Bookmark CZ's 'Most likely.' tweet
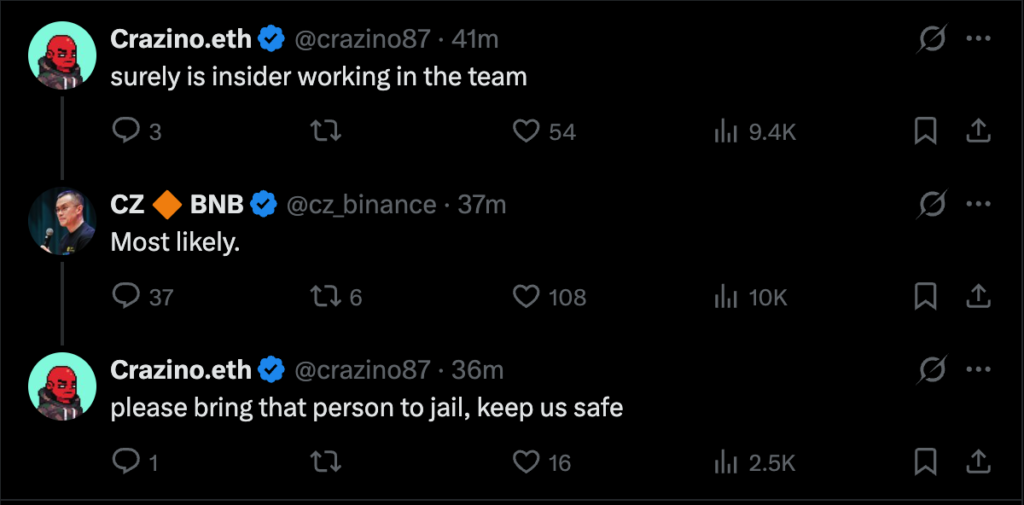 (926, 296)
